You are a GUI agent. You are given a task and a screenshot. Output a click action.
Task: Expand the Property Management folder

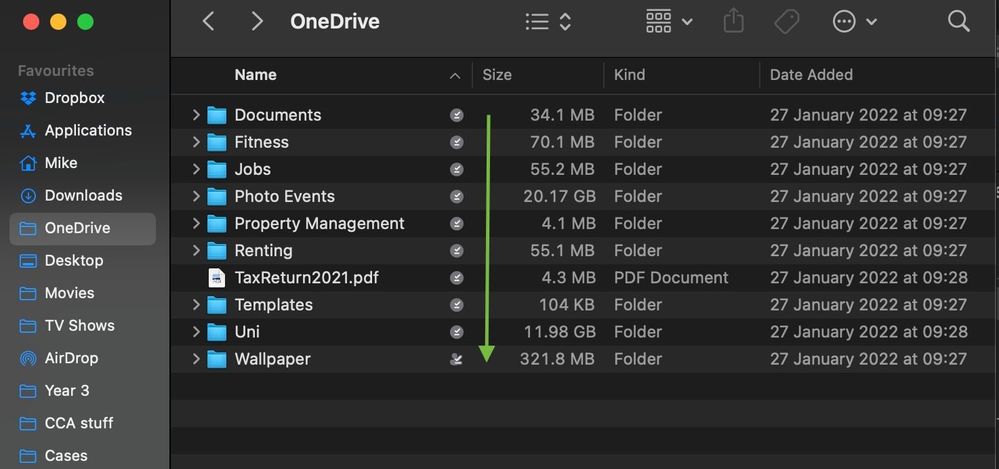point(196,224)
